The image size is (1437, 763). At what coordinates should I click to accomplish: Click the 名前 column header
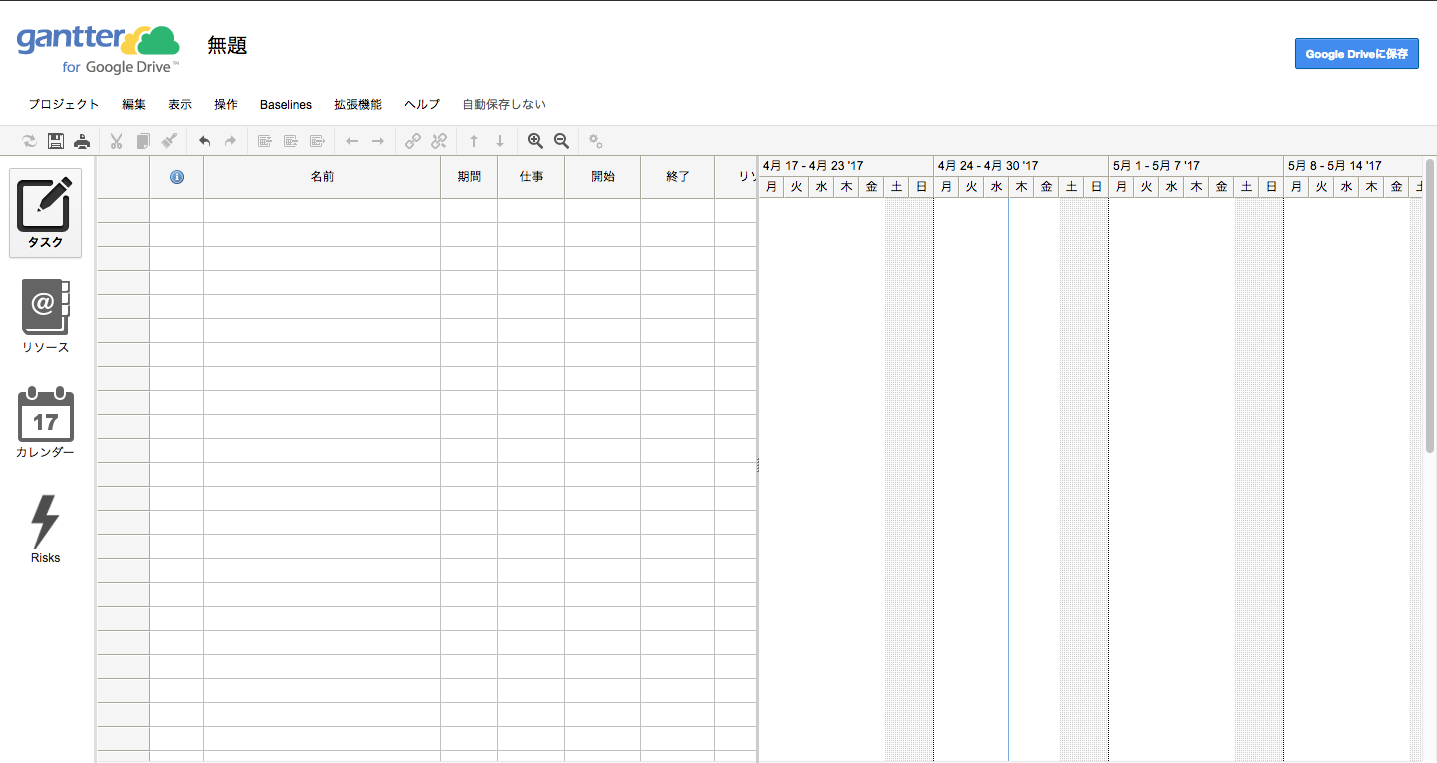(x=322, y=177)
